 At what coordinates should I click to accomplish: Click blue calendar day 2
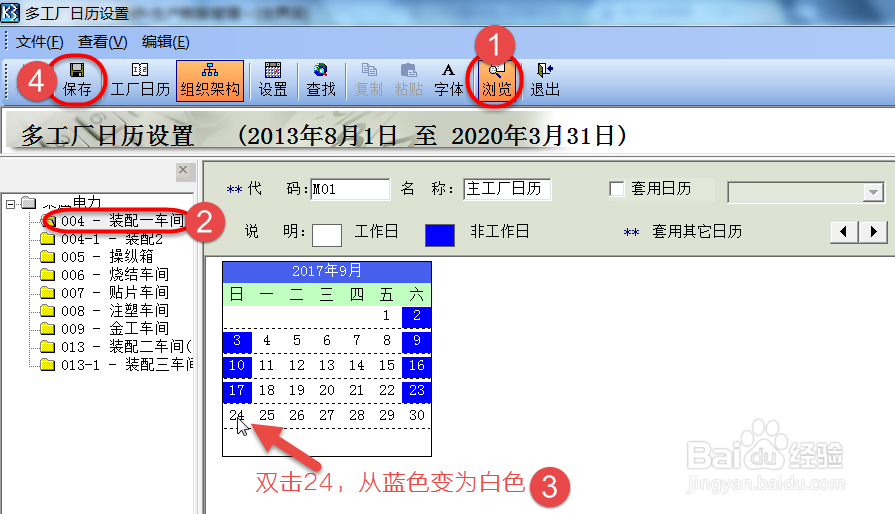pos(417,316)
